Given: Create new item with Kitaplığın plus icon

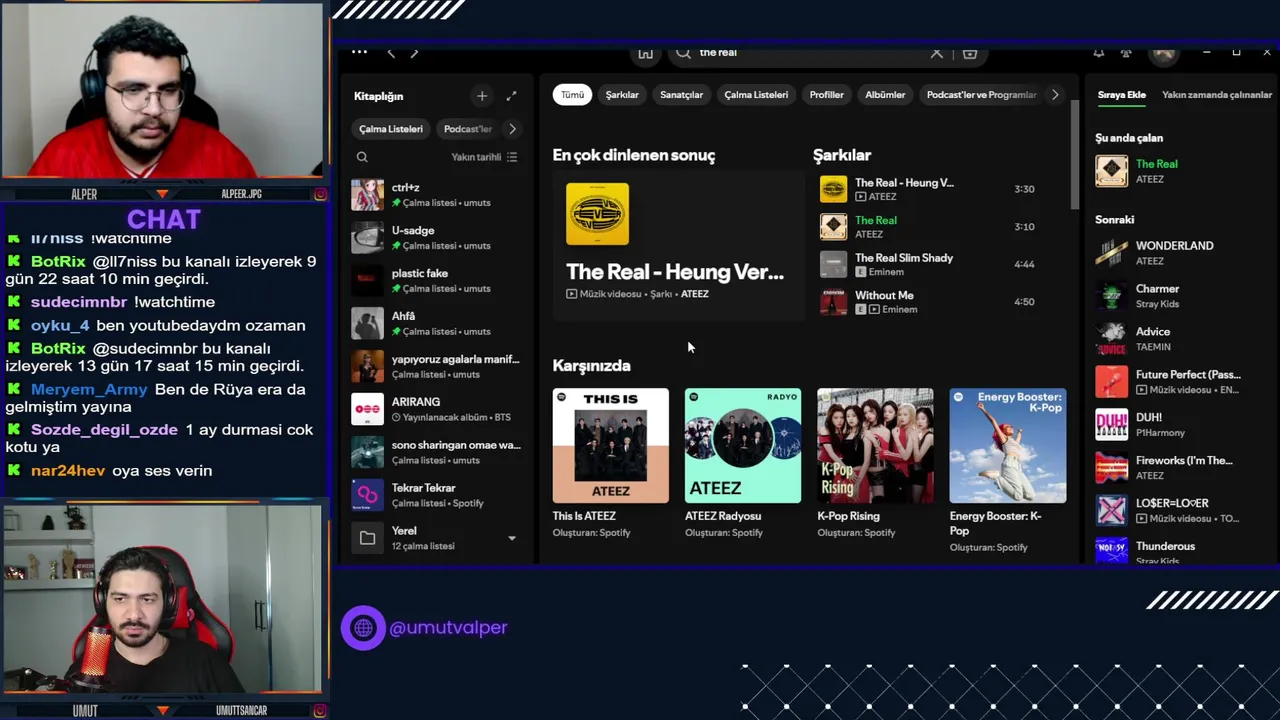Looking at the screenshot, I should tap(482, 96).
